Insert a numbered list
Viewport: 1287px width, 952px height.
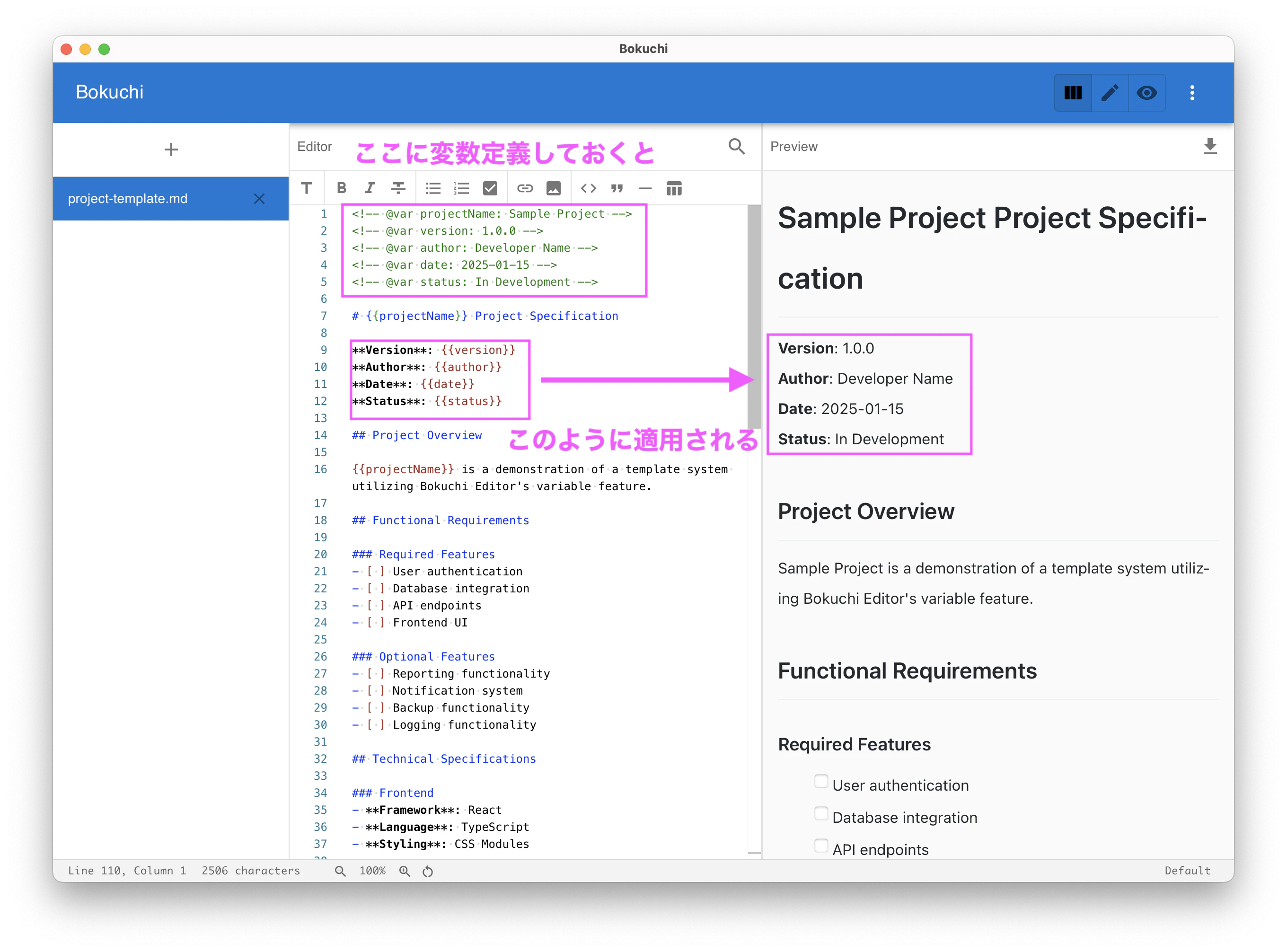tap(462, 188)
